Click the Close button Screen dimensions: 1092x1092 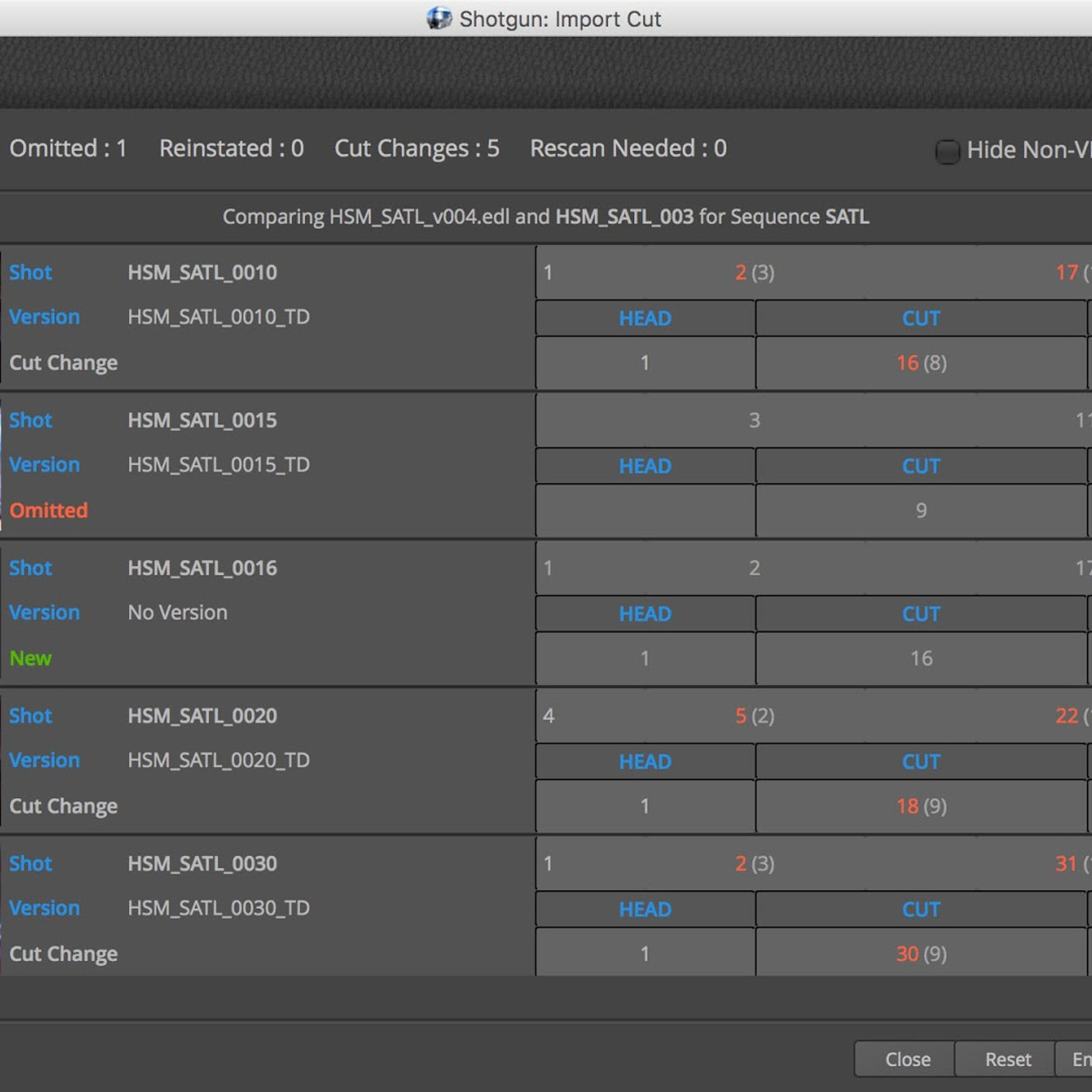(904, 1059)
